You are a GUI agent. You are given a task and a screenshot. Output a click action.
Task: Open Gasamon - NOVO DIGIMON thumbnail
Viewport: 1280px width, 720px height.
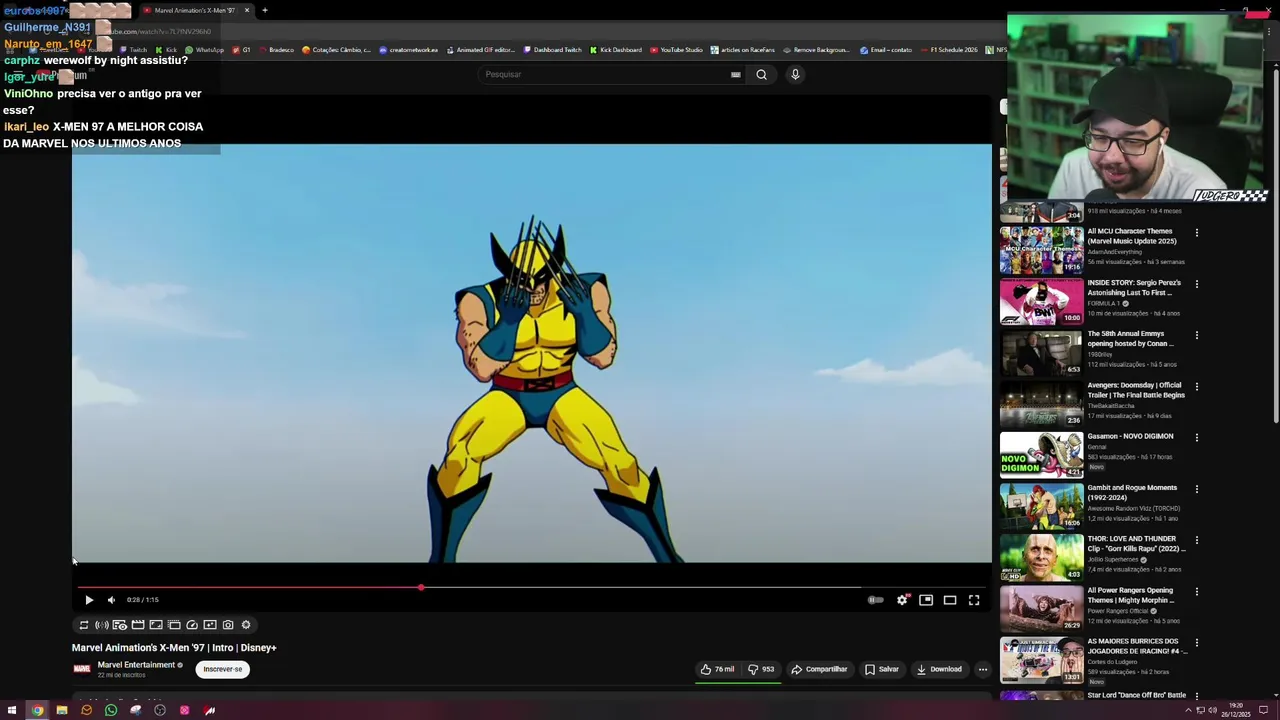(1041, 455)
